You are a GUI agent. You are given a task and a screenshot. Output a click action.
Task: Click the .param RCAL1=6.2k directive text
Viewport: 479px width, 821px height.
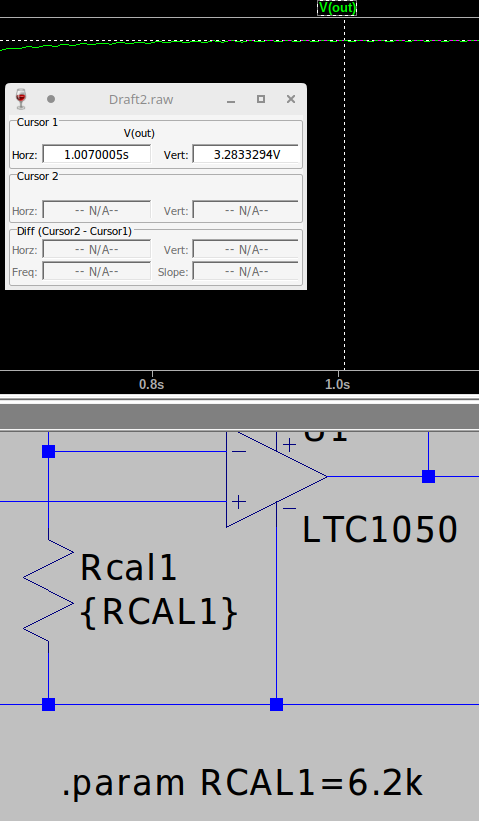point(242,783)
